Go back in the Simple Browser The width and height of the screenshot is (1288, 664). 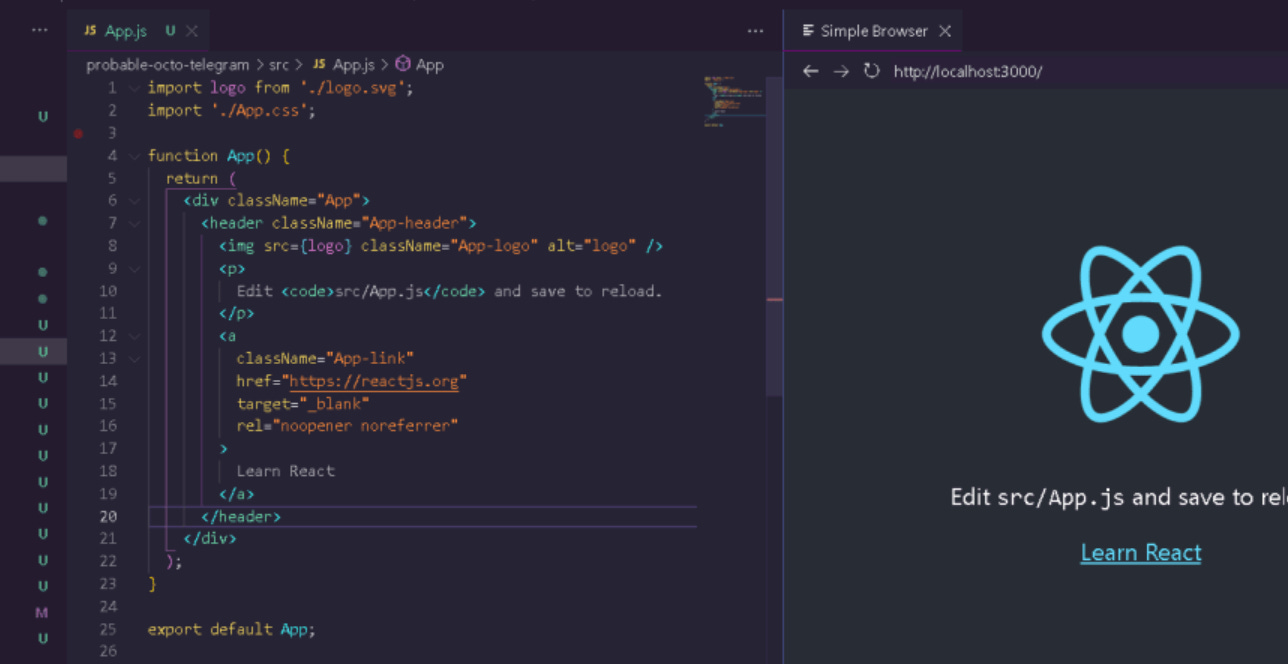(x=810, y=72)
